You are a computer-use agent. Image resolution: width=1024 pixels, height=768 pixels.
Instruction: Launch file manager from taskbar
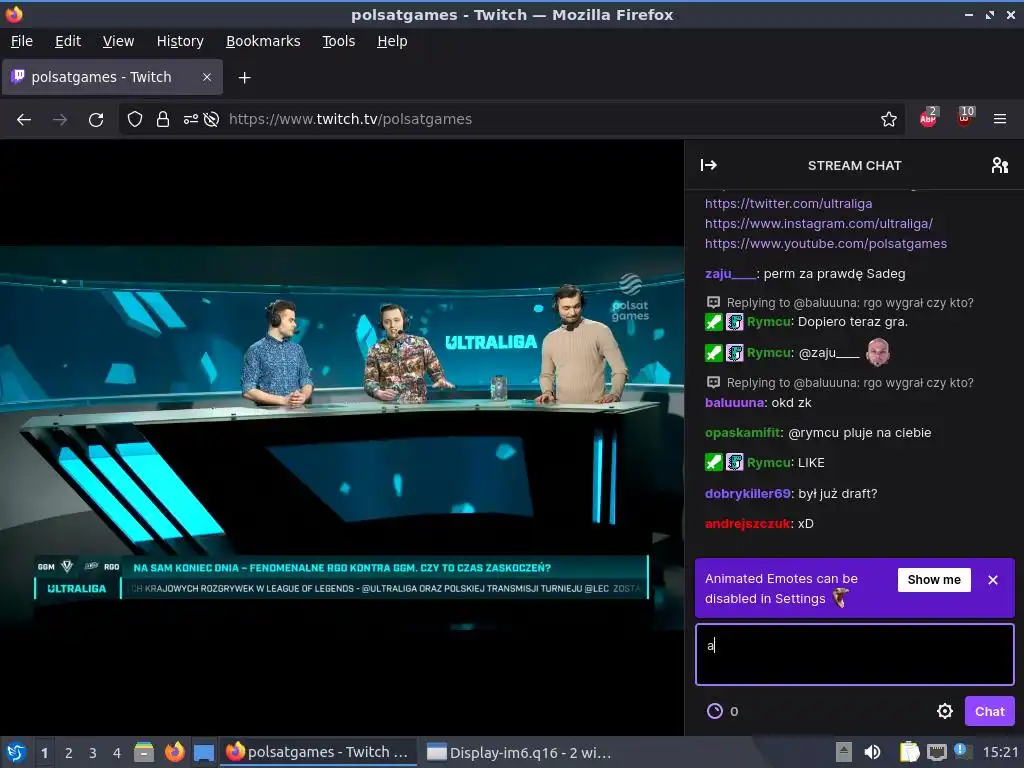pyautogui.click(x=144, y=752)
